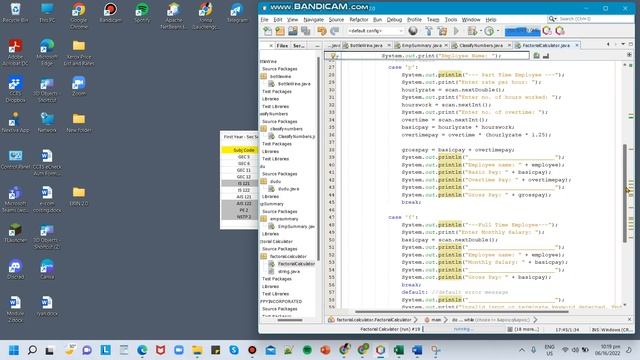The height and width of the screenshot is (360, 640).
Task: Click the Save All toolbar icon
Action: click(x=305, y=31)
